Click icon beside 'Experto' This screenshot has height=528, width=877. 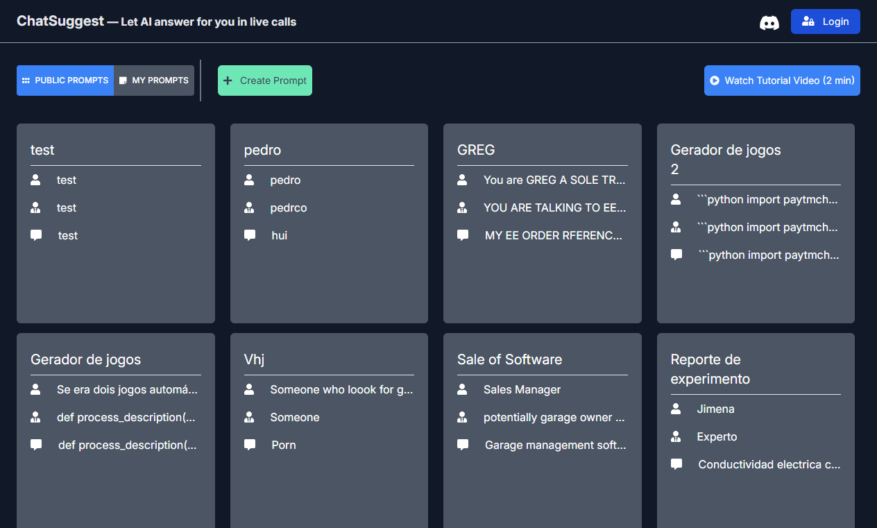(x=676, y=437)
